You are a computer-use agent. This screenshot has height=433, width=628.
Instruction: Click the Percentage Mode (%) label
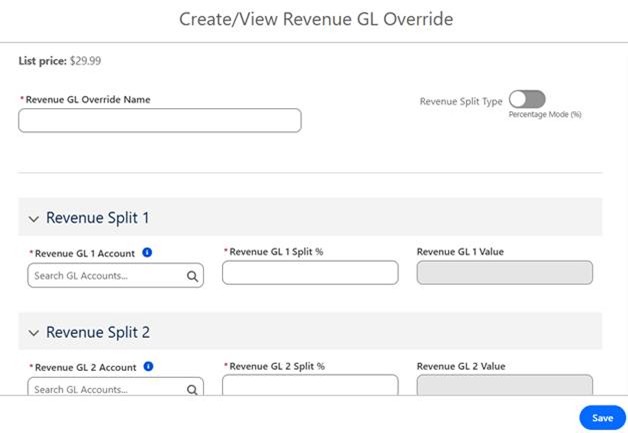[545, 115]
